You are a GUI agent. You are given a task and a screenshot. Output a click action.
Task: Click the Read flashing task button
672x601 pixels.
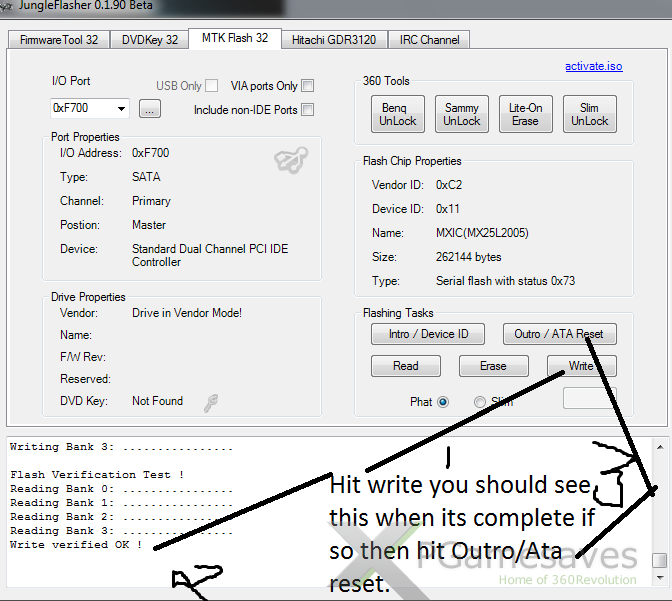[x=405, y=366]
